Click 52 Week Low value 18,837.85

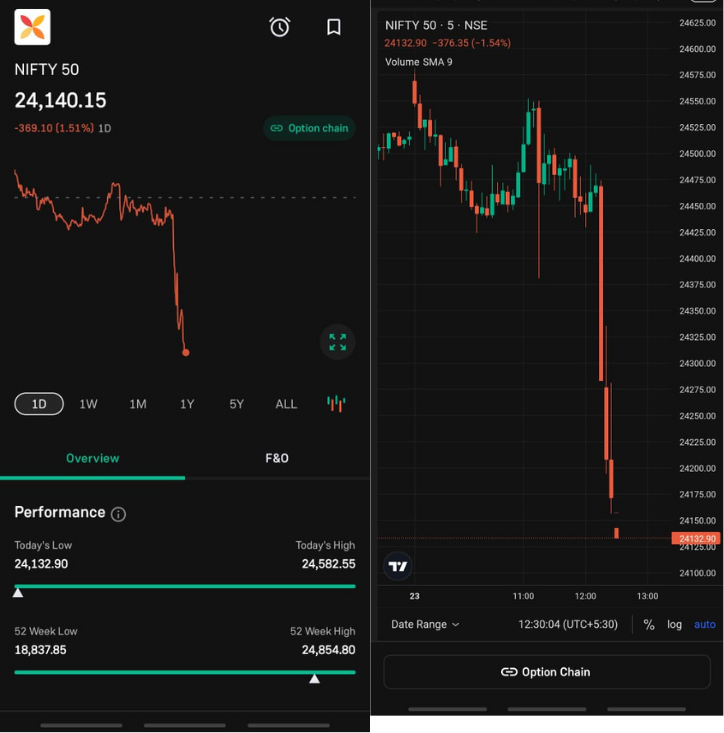pyautogui.click(x=40, y=650)
